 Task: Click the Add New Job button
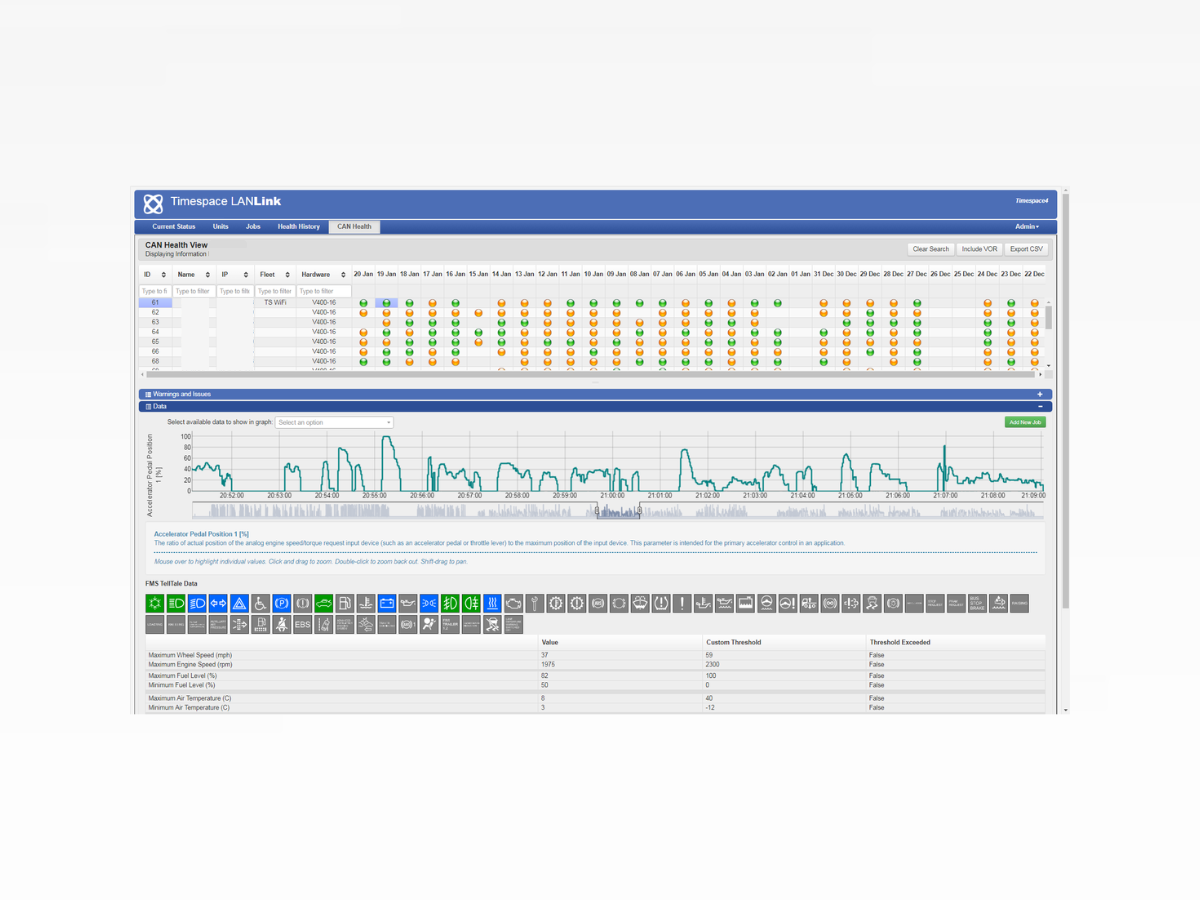pyautogui.click(x=1025, y=422)
